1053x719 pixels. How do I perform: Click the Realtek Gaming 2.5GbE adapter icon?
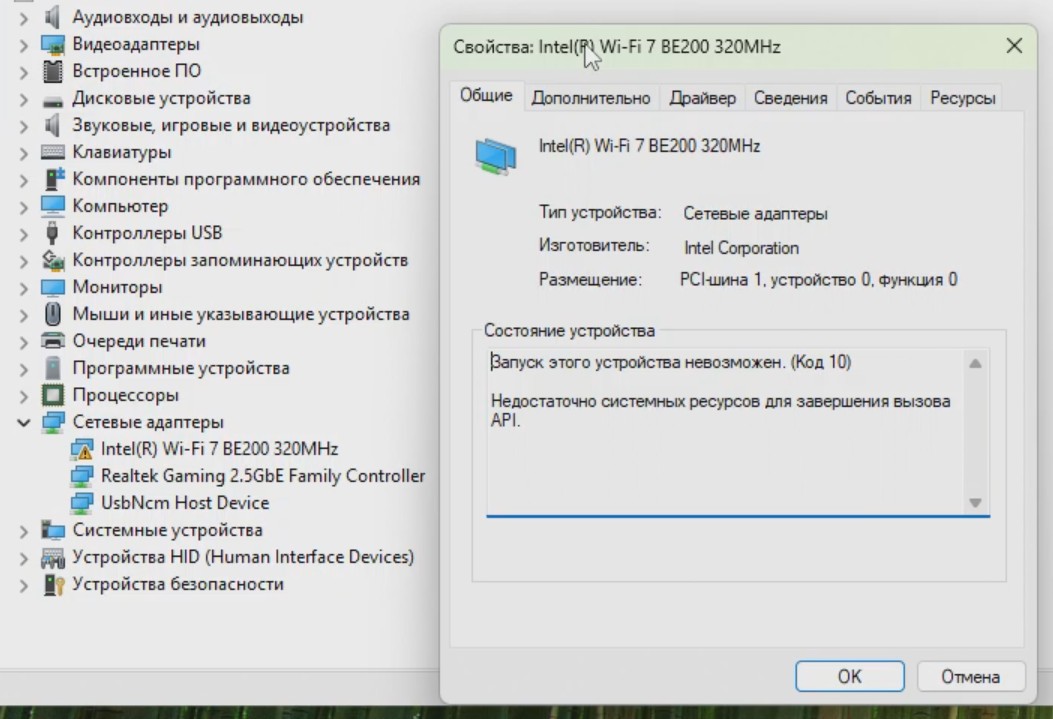[x=82, y=476]
